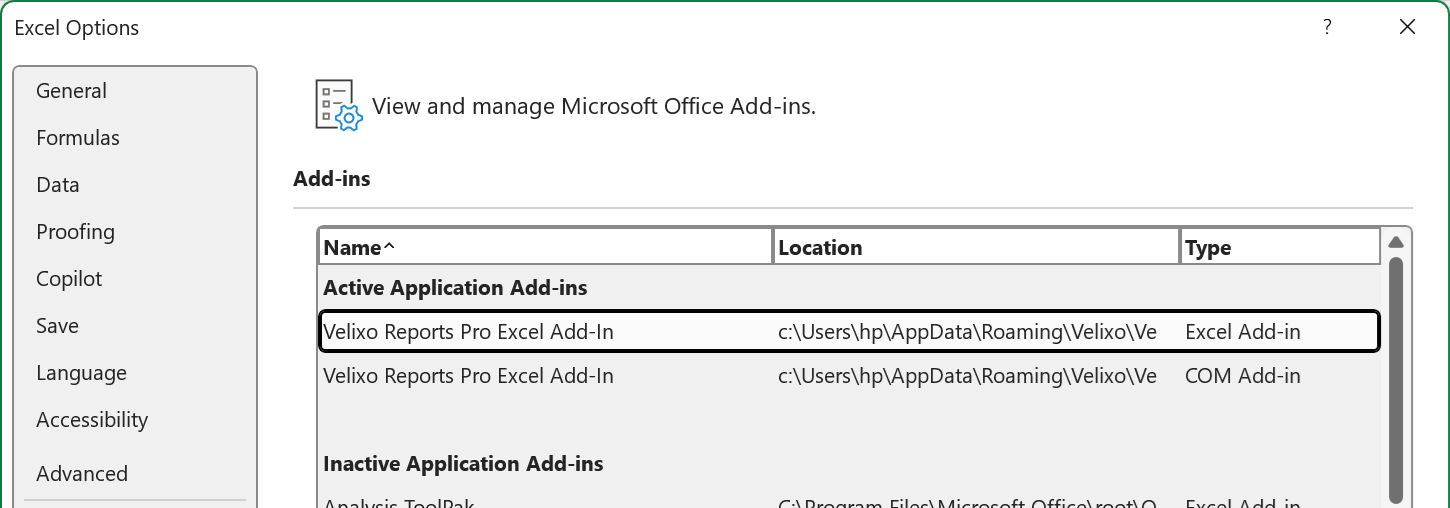Open the Copilot settings category
1450x508 pixels.
(x=69, y=279)
